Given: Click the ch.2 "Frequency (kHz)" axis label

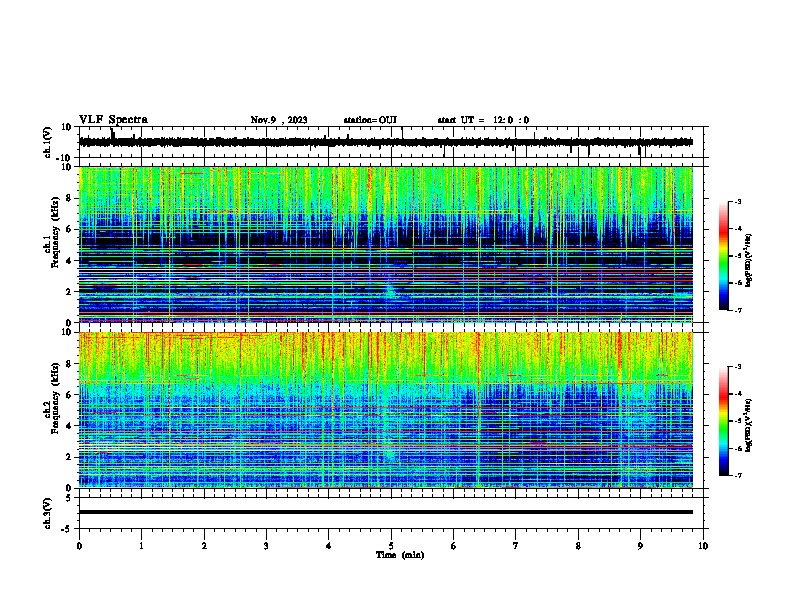Looking at the screenshot, I should [55, 398].
